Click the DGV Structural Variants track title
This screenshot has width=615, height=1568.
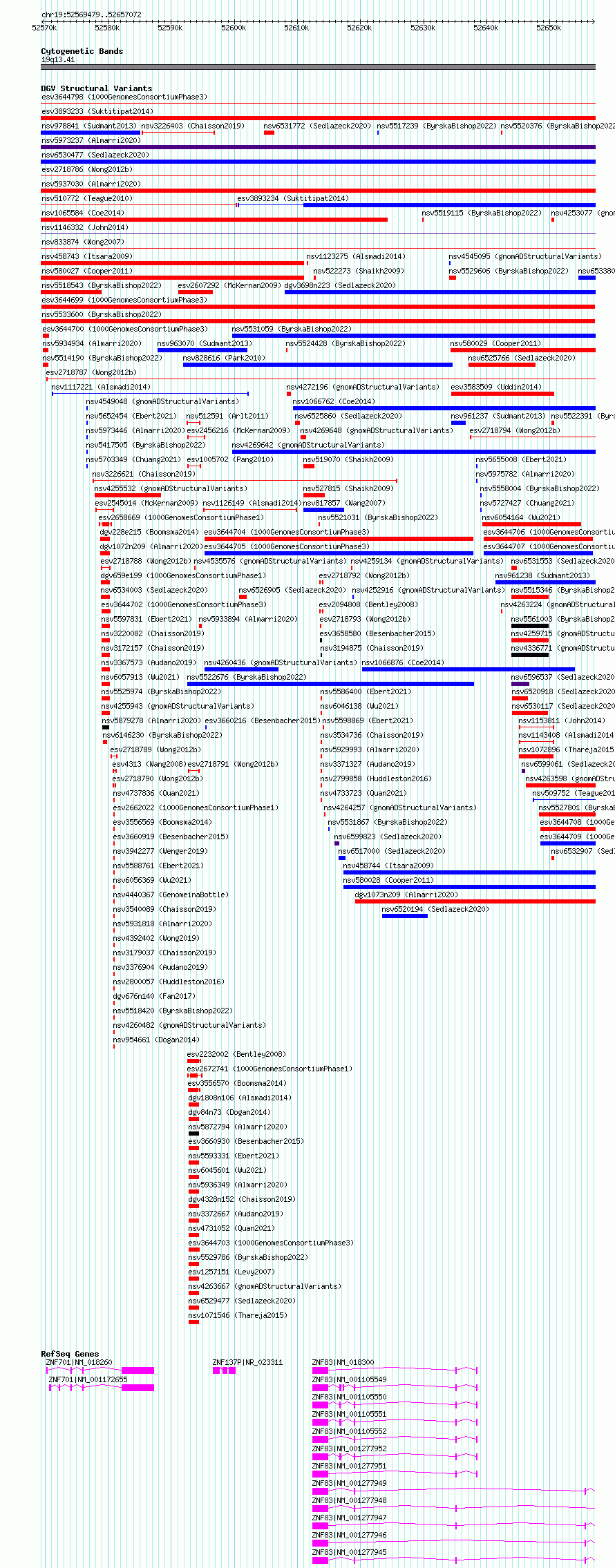96,88
